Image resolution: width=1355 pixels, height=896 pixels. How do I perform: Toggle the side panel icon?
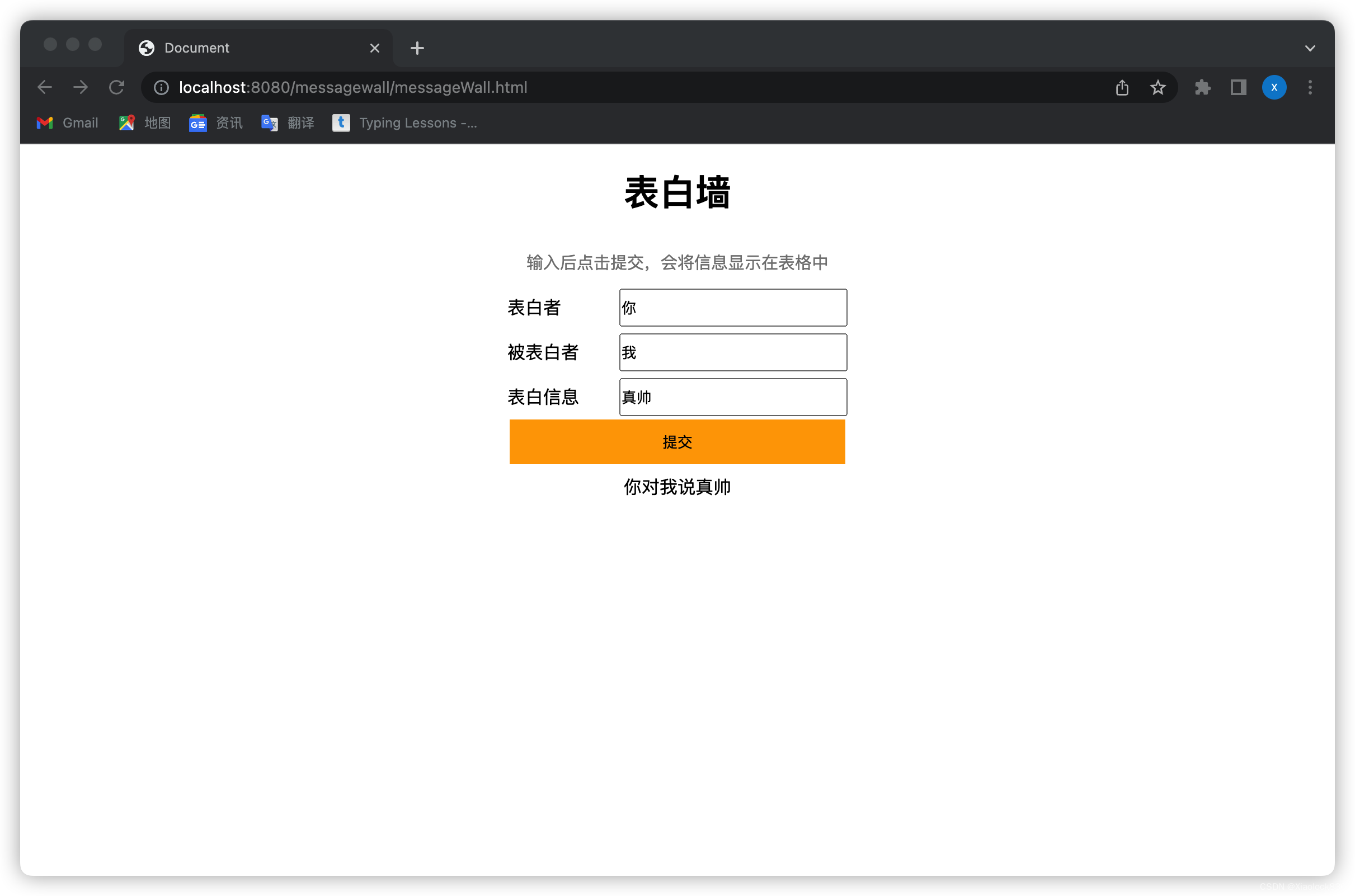(1239, 87)
